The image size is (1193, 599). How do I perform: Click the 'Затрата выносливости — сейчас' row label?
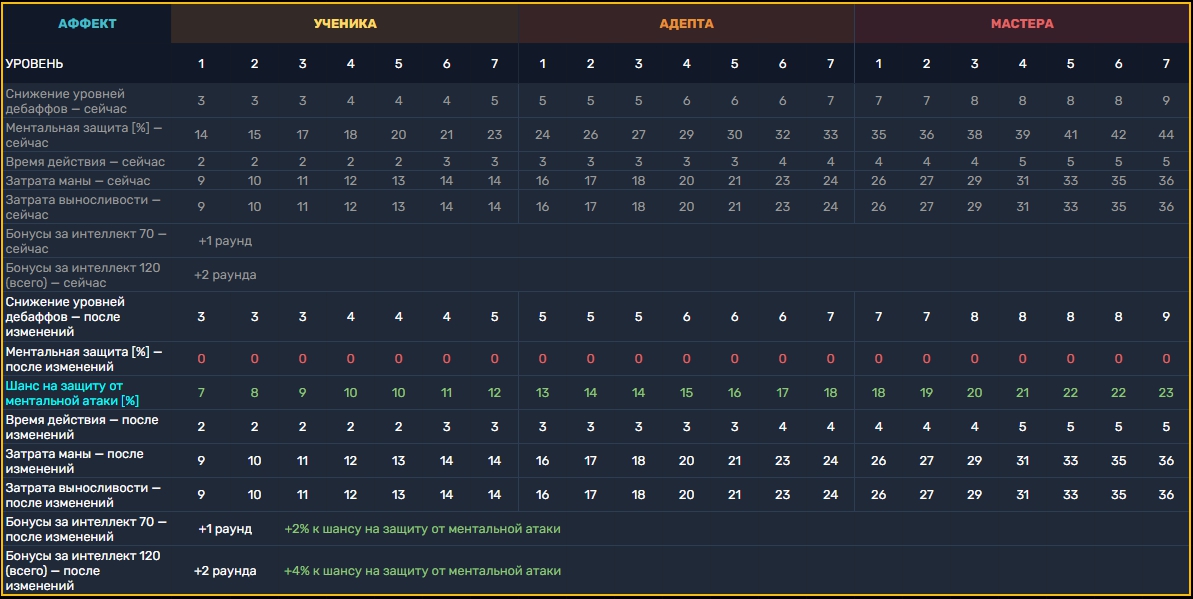pos(83,207)
